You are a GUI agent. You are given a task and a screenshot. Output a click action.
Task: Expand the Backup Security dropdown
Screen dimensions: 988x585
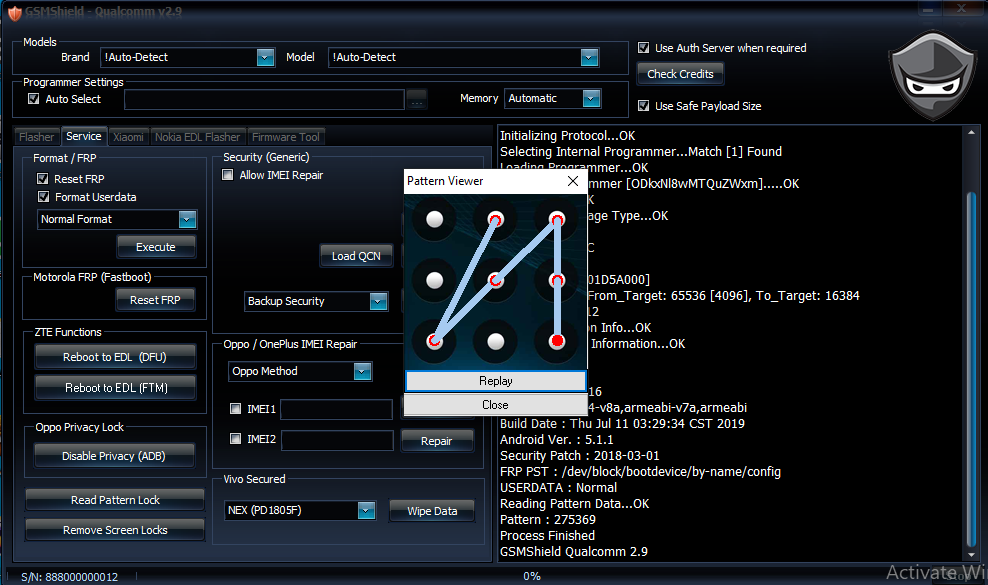pos(378,301)
